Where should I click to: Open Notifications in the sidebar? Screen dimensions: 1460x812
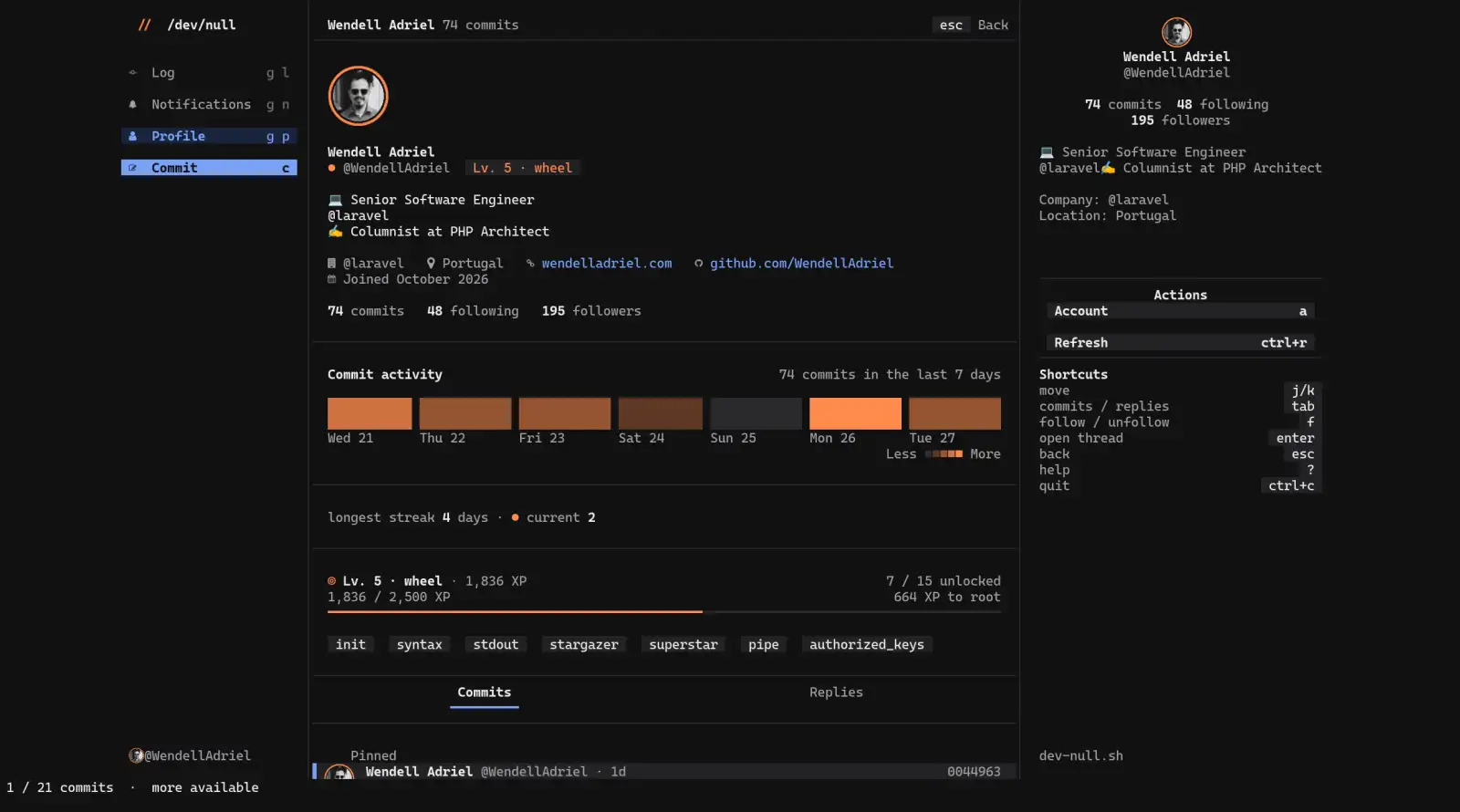click(209, 105)
